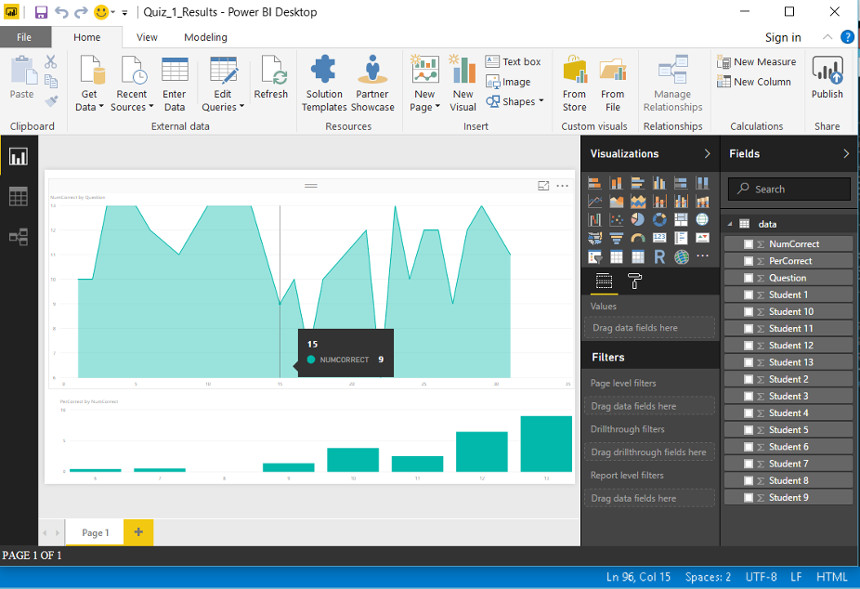Choose the Stacked bar chart visualization
This screenshot has height=589, width=860.
[x=595, y=183]
